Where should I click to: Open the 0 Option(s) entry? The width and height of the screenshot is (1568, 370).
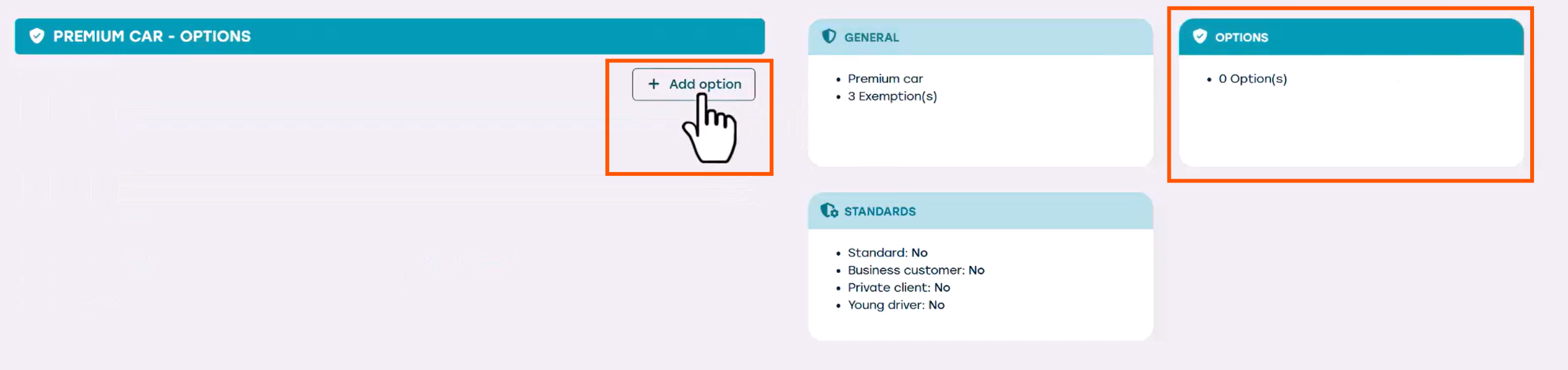tap(1252, 79)
